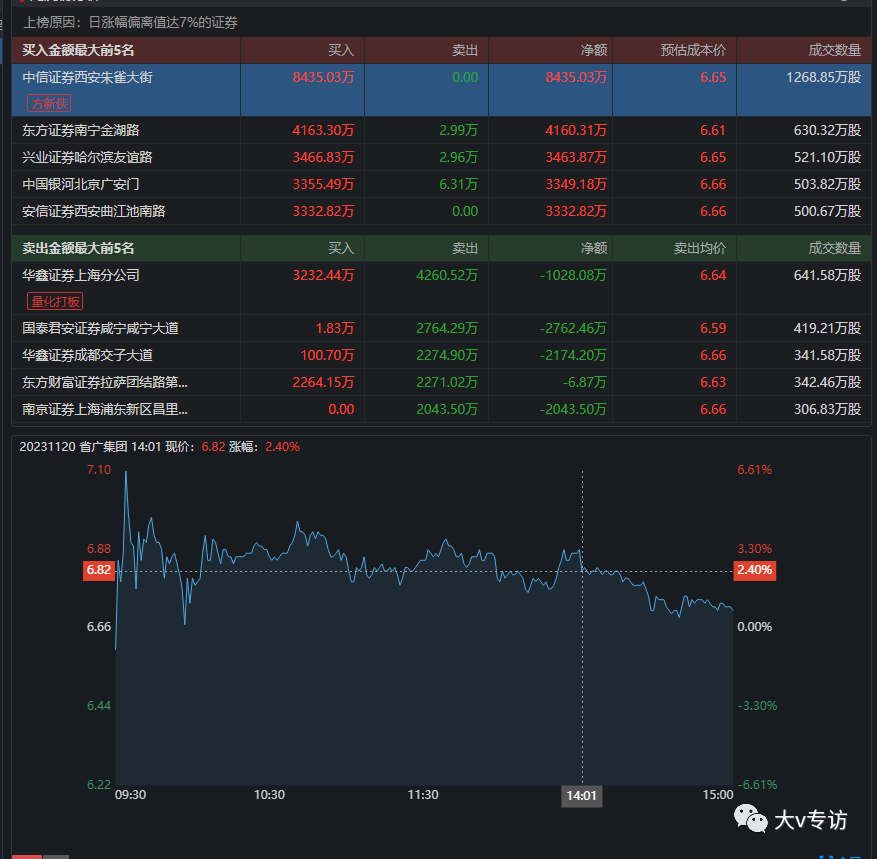877x859 pixels.
Task: Click the 306.83万股 volume cell
Action: pos(827,409)
